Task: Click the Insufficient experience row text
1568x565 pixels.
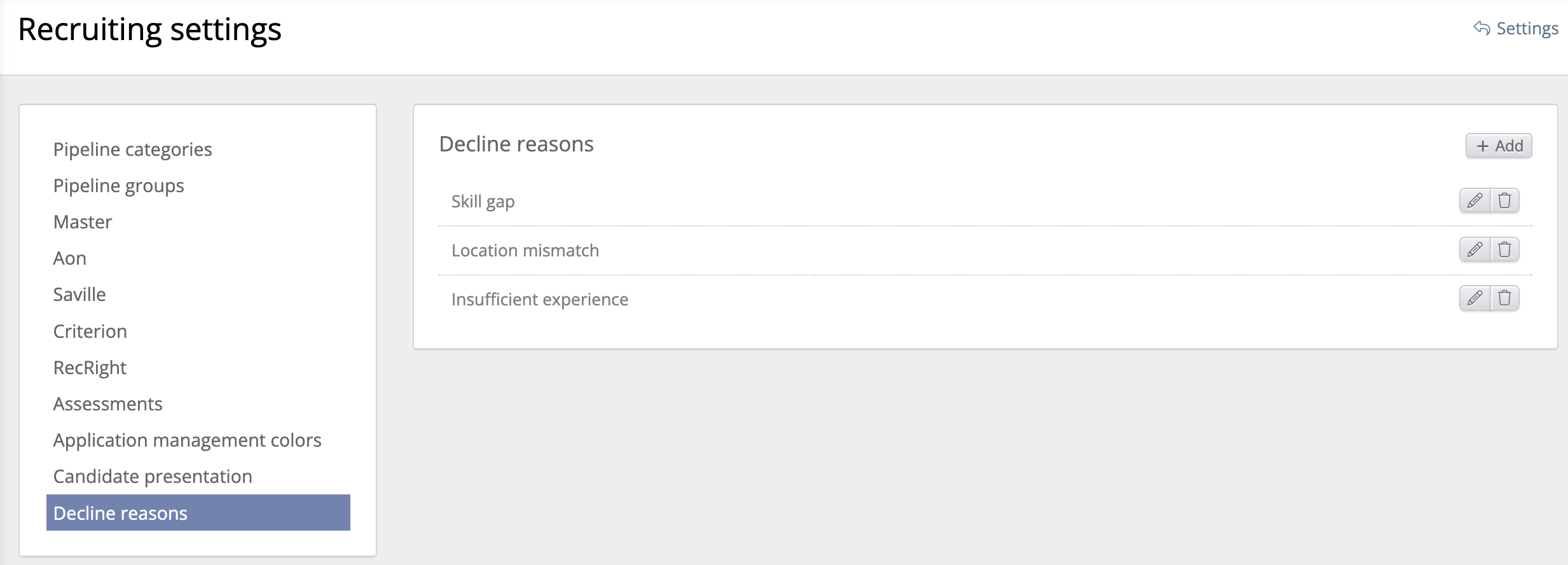Action: tap(540, 300)
